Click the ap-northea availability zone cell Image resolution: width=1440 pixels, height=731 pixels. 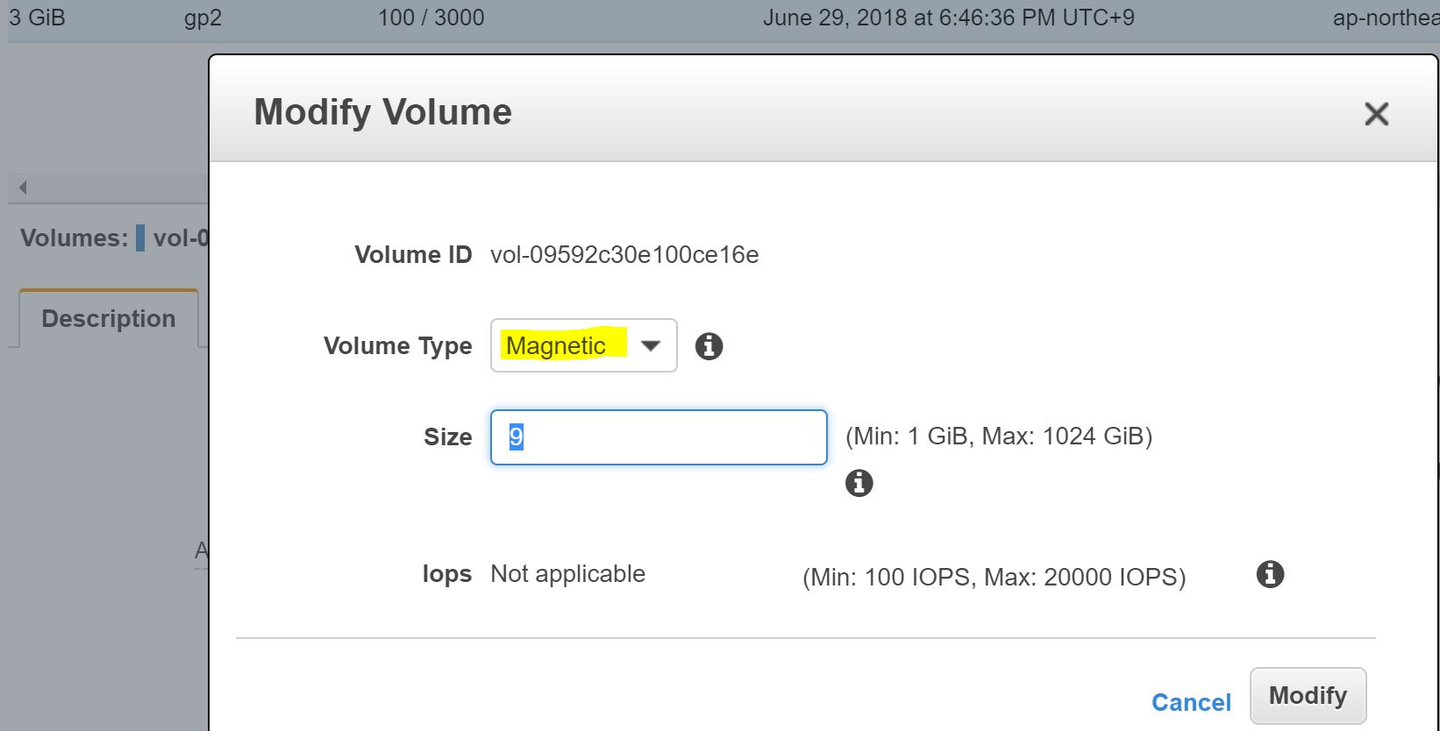[x=1386, y=18]
